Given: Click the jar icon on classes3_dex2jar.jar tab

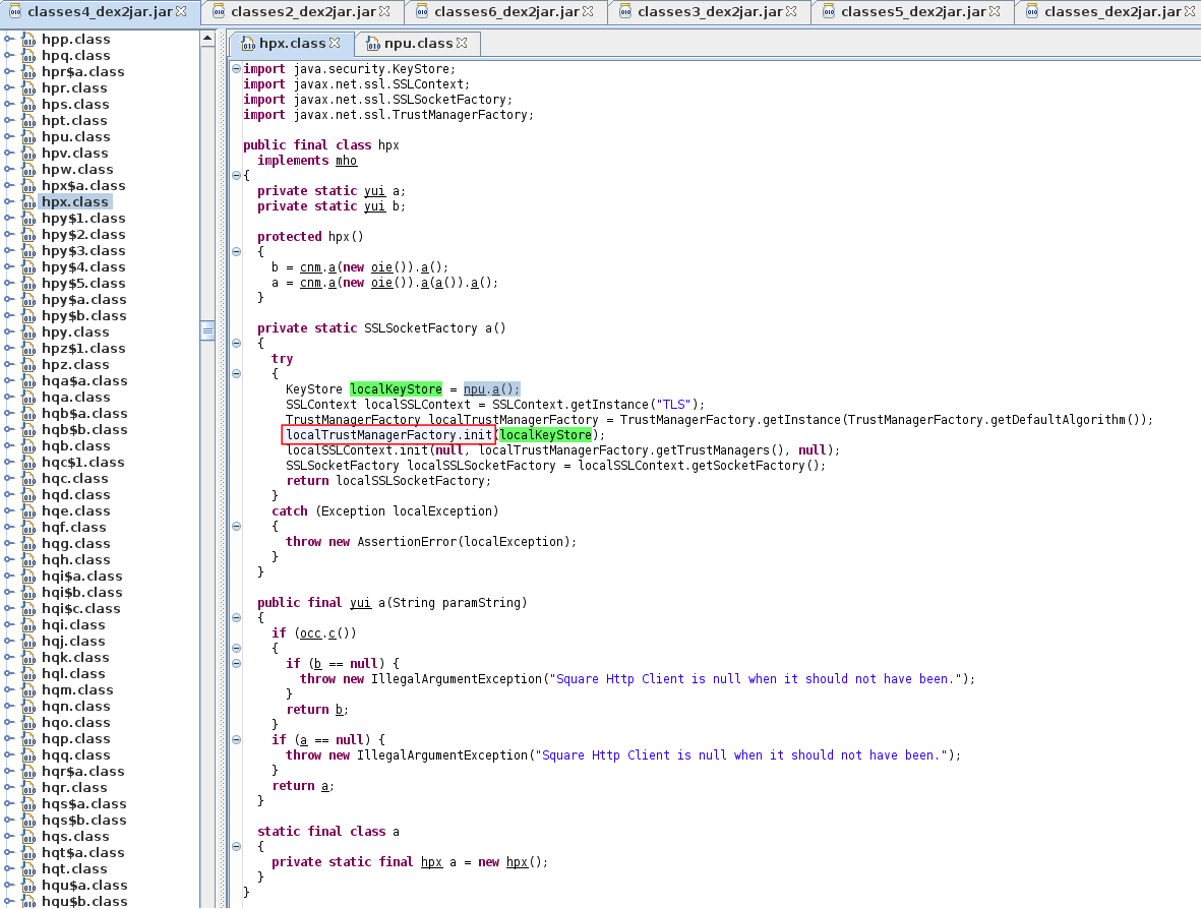Looking at the screenshot, I should 625,12.
